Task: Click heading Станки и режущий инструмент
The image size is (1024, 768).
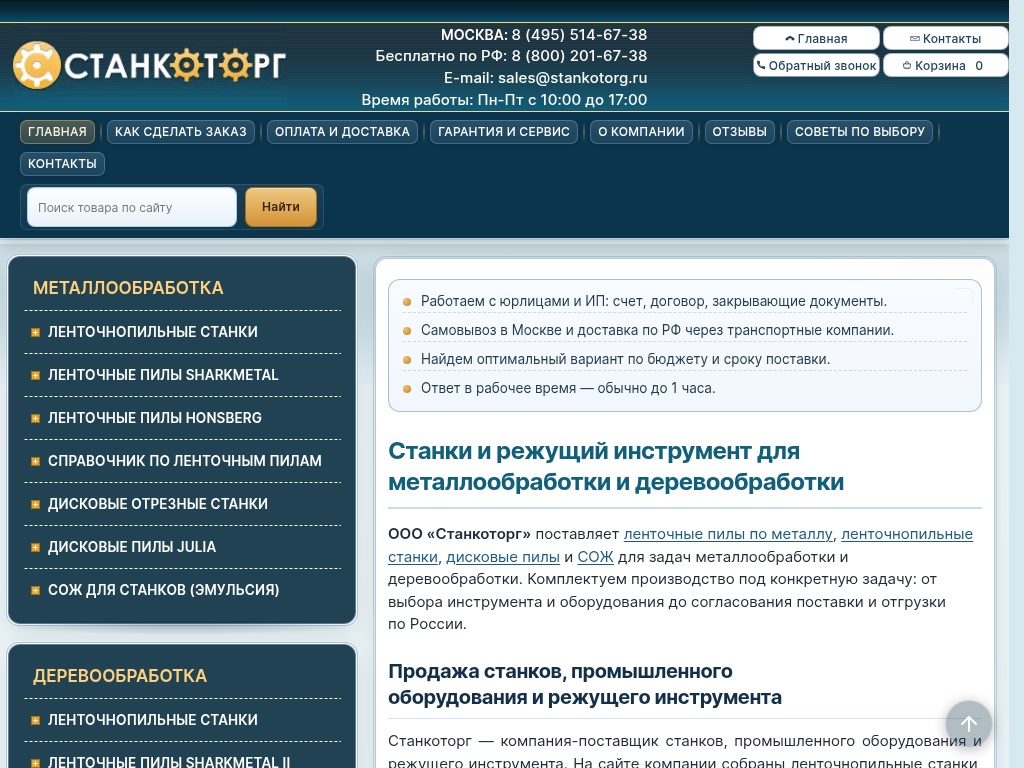Action: (x=616, y=466)
